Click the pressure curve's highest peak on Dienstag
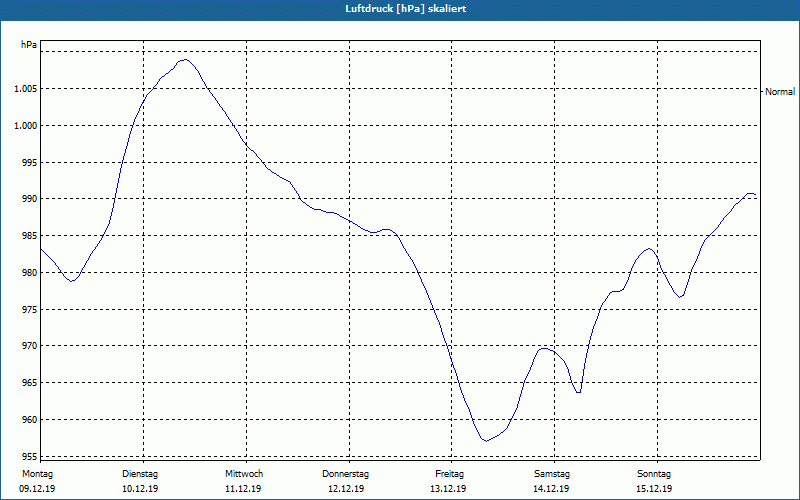Screen dimensions: 800x500 pos(185,60)
